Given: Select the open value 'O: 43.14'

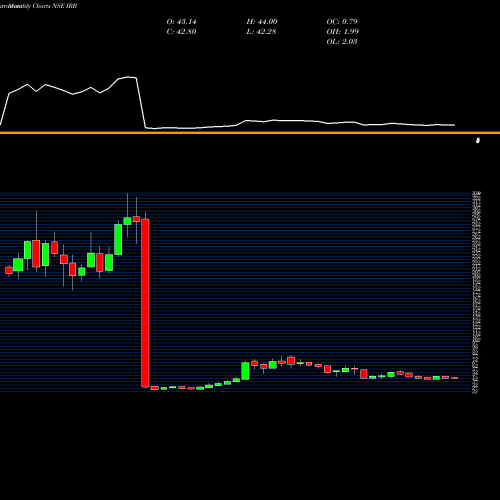Looking at the screenshot, I should (181, 22).
